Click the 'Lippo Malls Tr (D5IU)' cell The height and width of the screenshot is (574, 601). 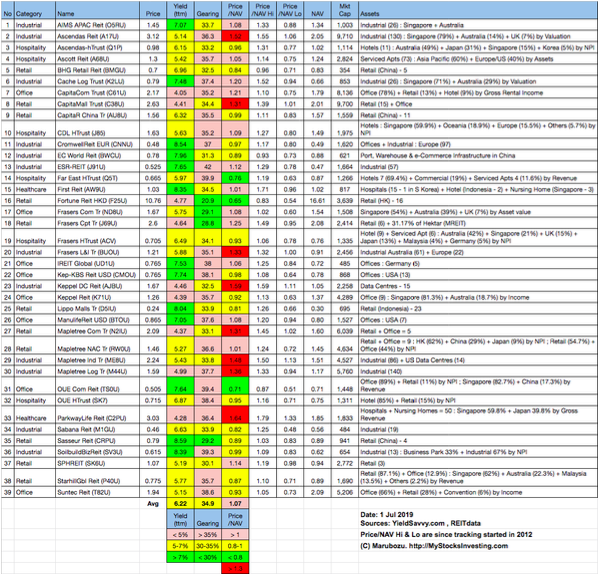point(98,309)
